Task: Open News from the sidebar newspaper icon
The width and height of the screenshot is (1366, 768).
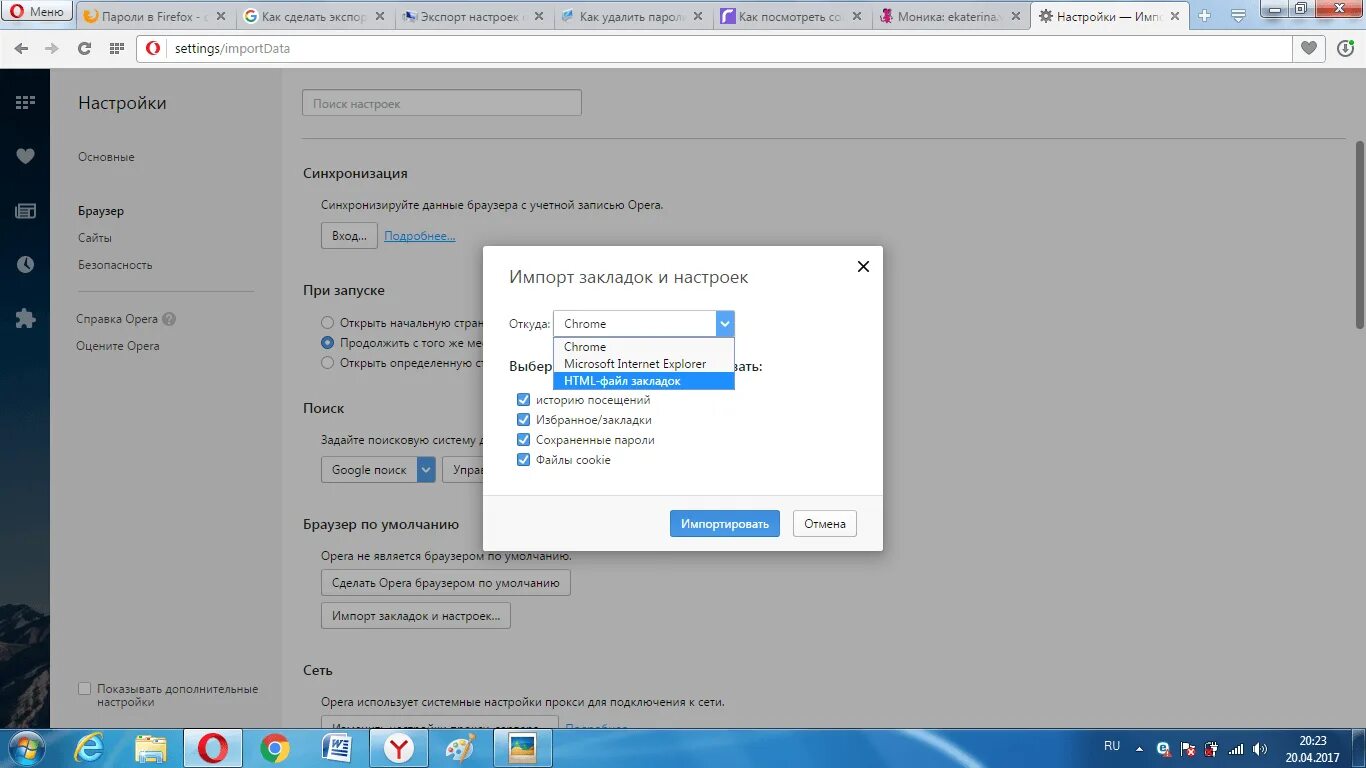Action: (x=25, y=210)
